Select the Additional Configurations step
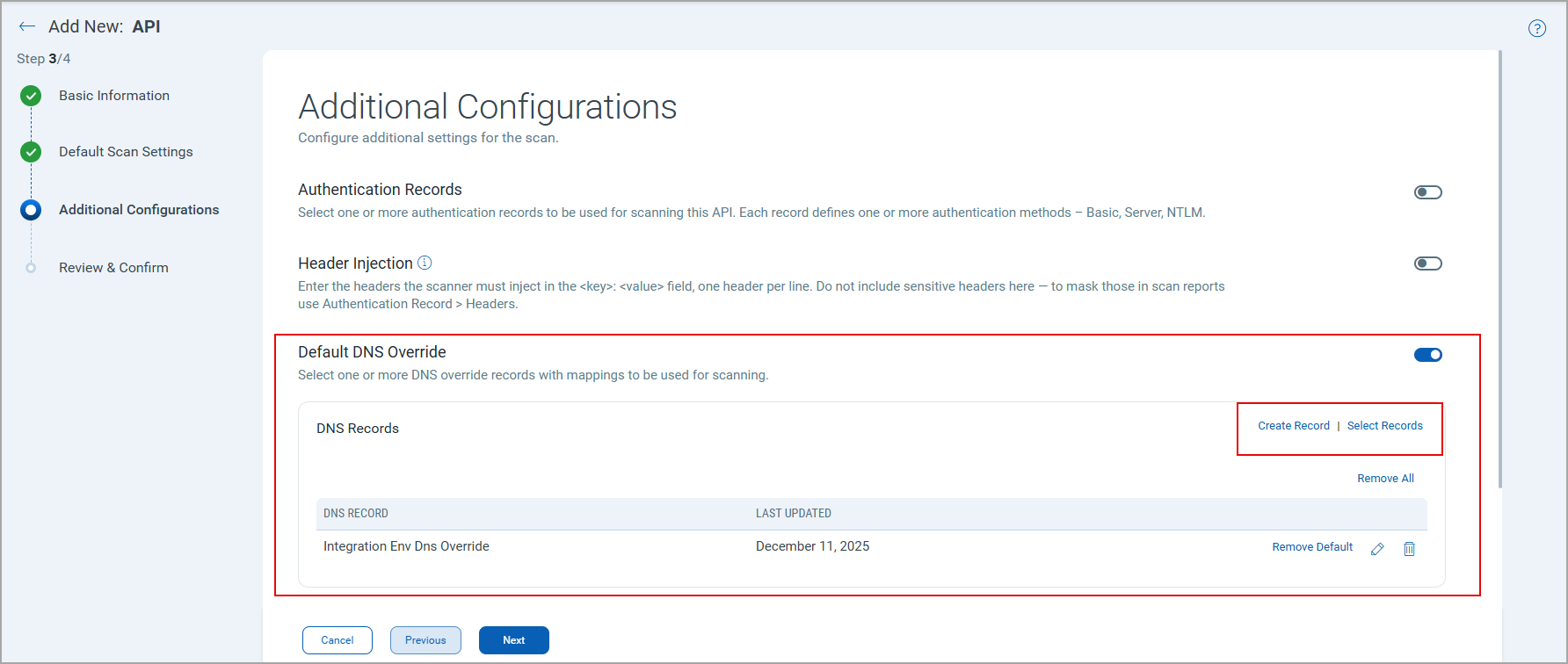The image size is (1568, 664). (x=139, y=210)
